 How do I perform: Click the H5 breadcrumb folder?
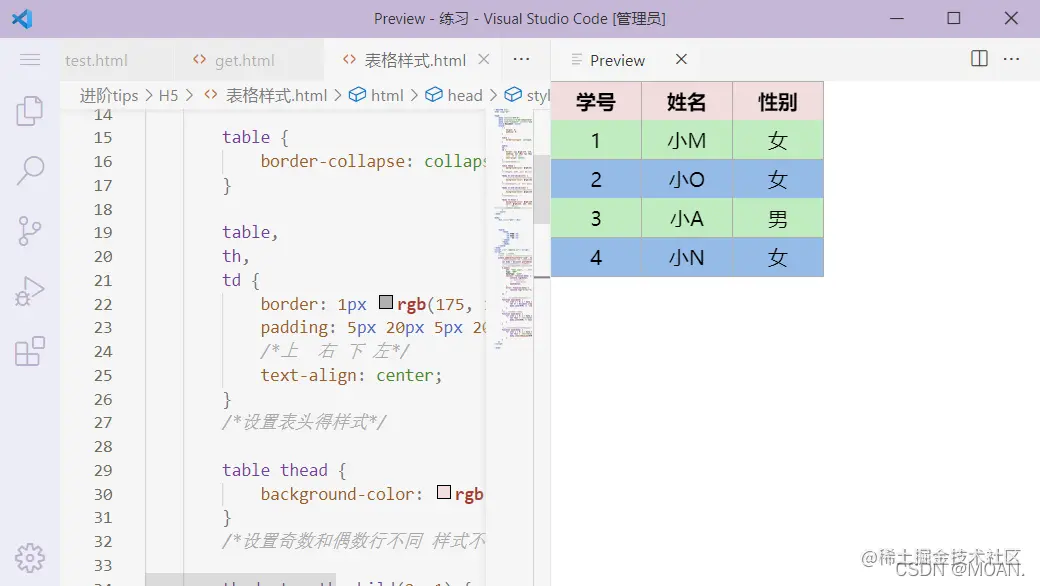pos(168,95)
